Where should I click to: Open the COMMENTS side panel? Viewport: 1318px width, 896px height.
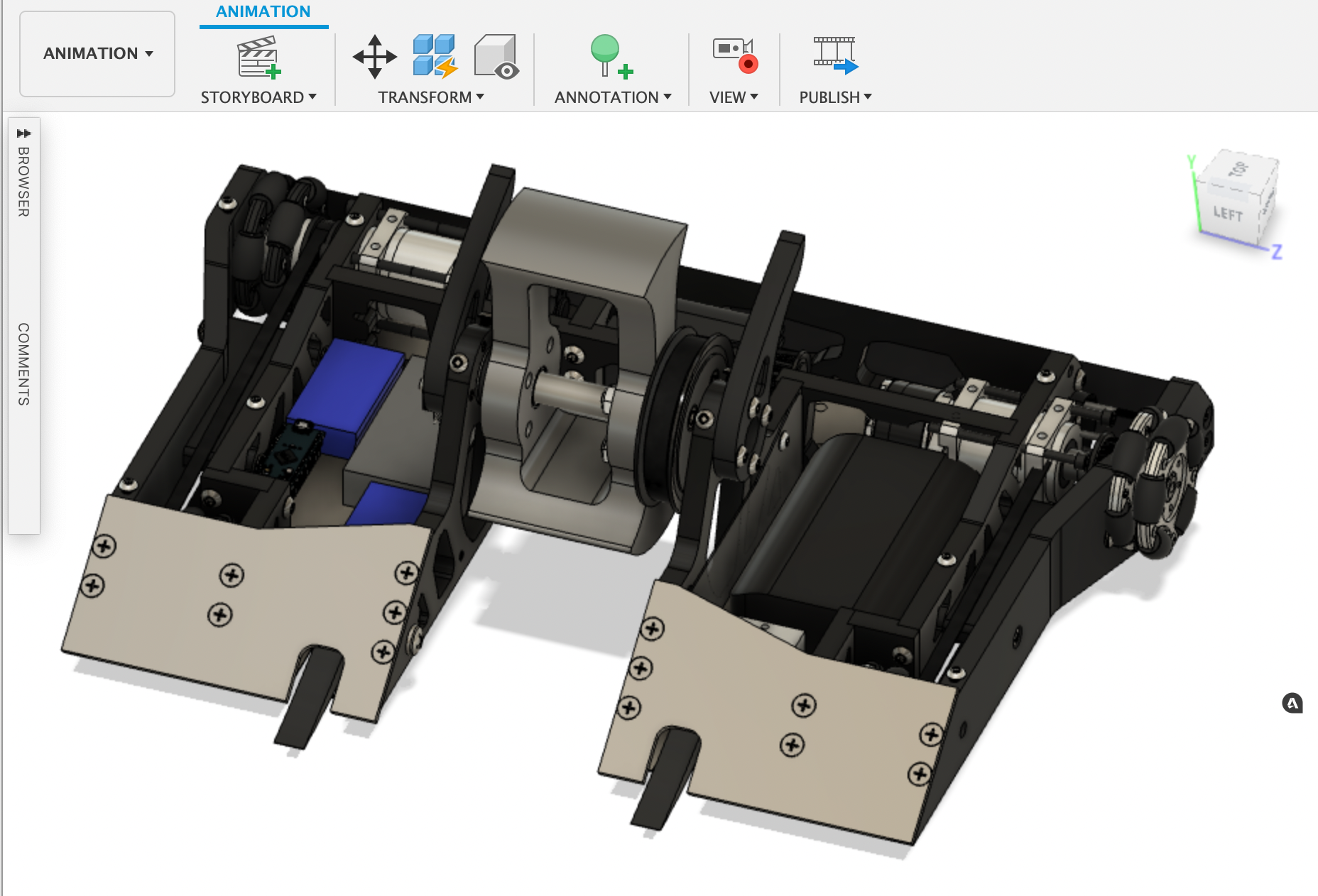(24, 364)
